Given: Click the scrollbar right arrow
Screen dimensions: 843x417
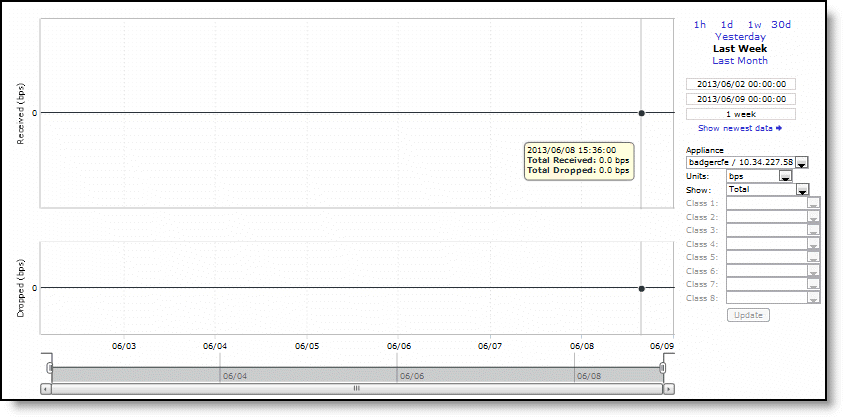Looking at the screenshot, I should coord(667,388).
